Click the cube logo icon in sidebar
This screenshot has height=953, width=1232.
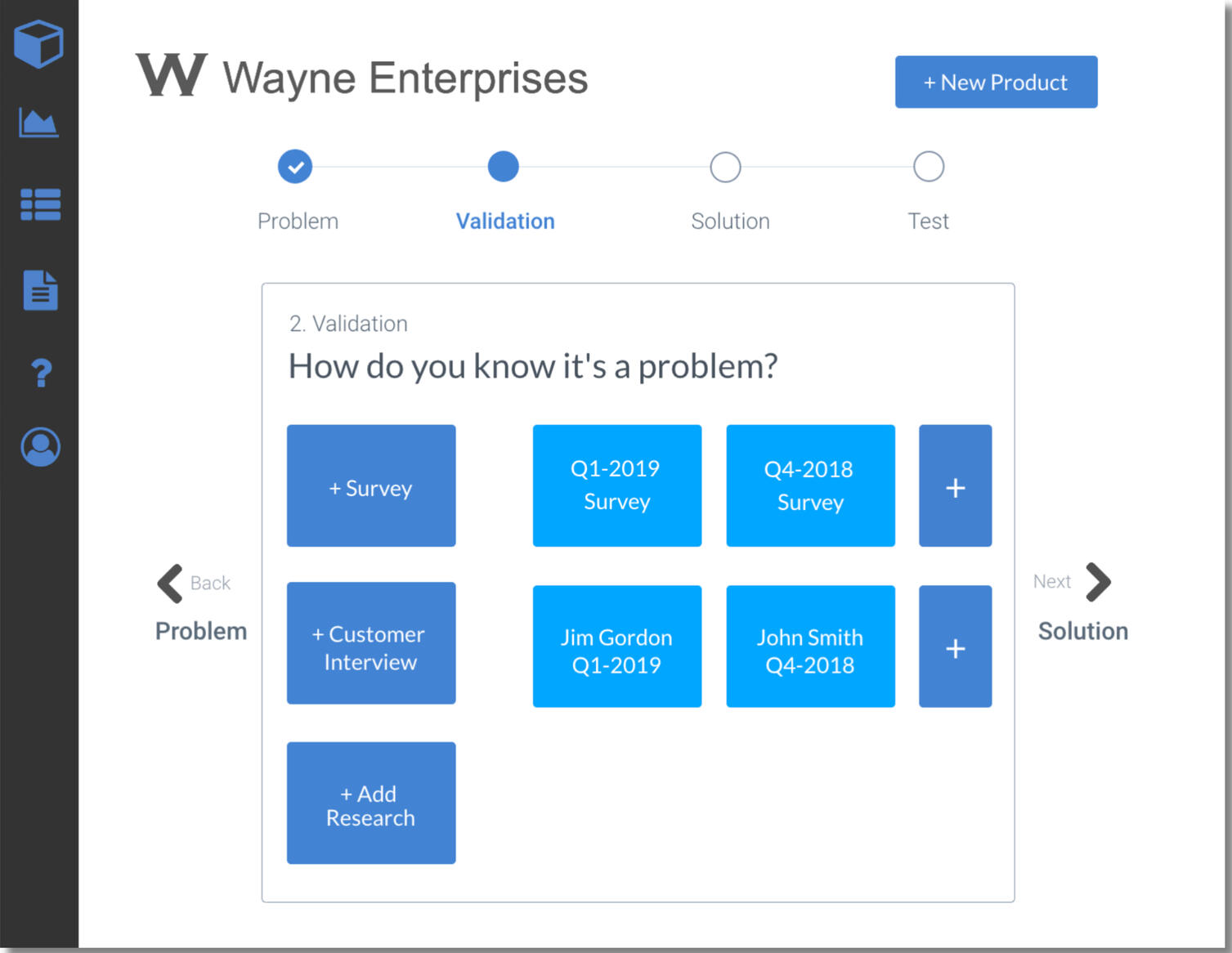(x=38, y=44)
